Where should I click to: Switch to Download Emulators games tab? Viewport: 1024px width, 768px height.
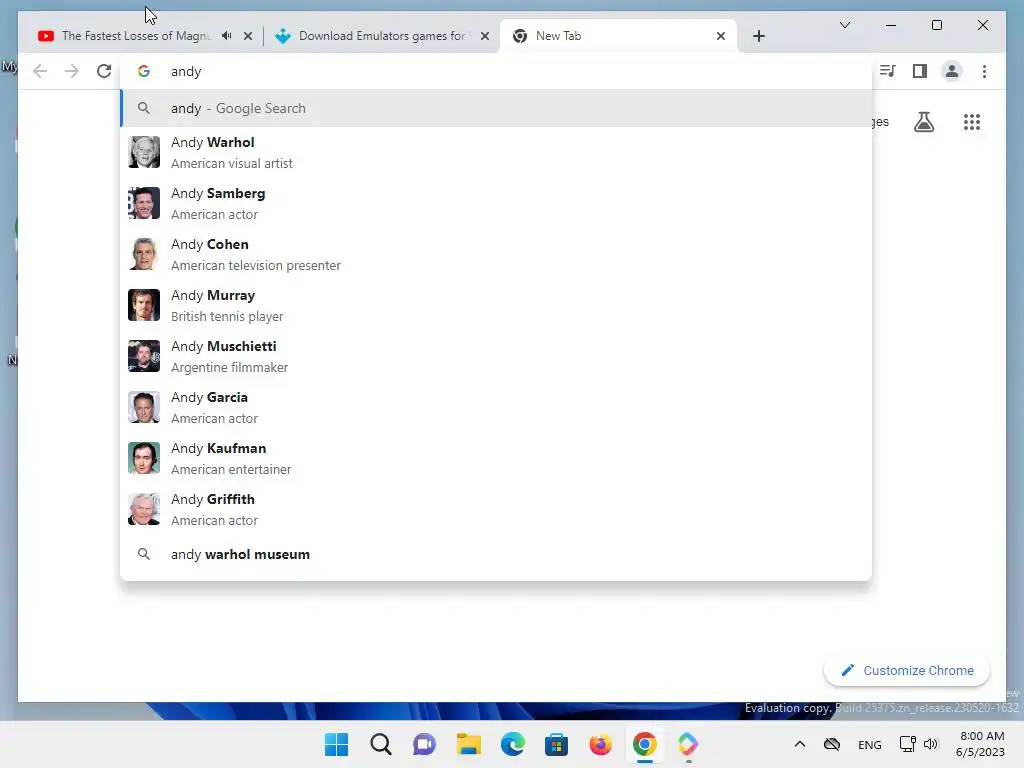[x=382, y=36]
